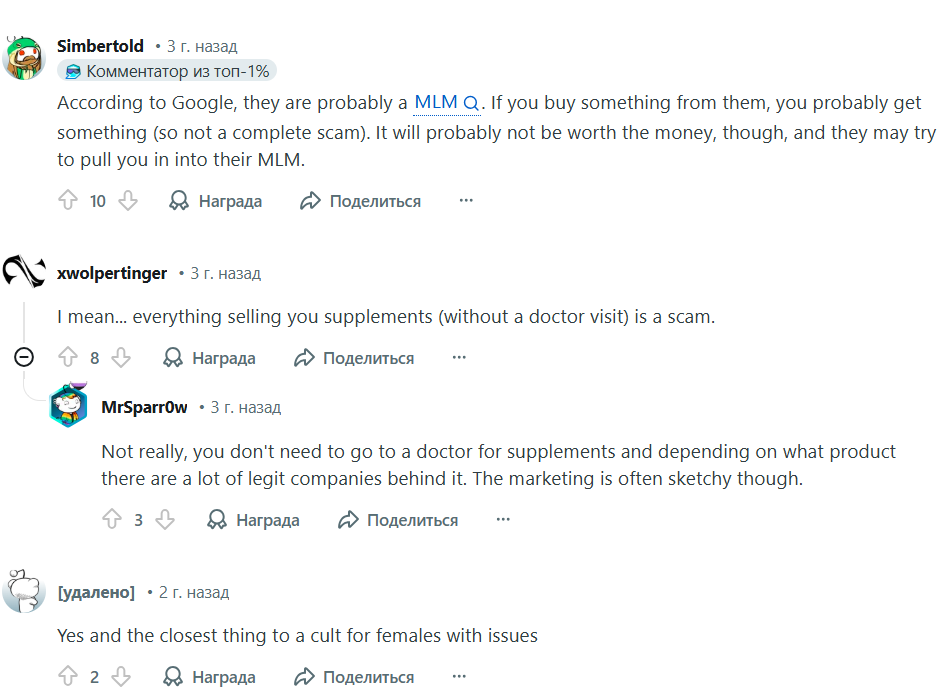Share MrSparr0w's reply
The width and height of the screenshot is (940, 699).
[x=398, y=520]
